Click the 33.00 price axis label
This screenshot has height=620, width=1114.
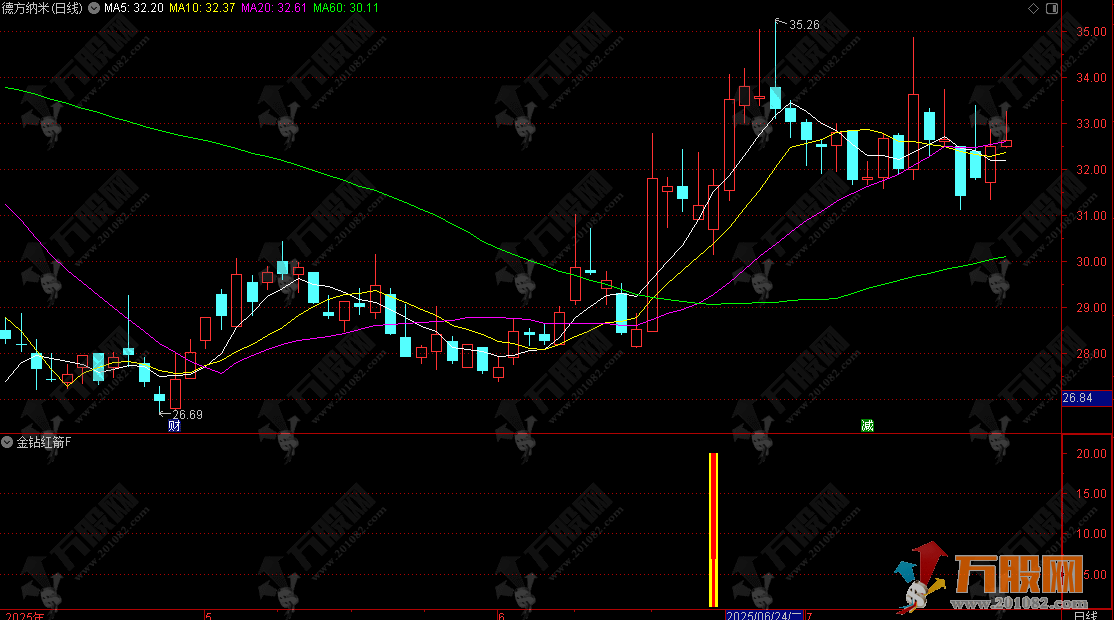pos(1091,124)
